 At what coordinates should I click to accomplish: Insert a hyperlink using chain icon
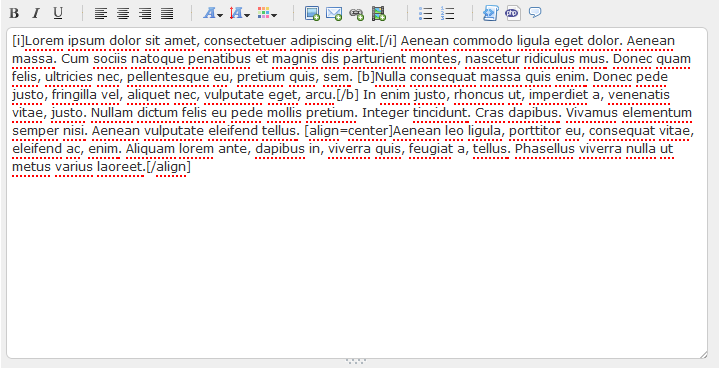click(x=356, y=14)
